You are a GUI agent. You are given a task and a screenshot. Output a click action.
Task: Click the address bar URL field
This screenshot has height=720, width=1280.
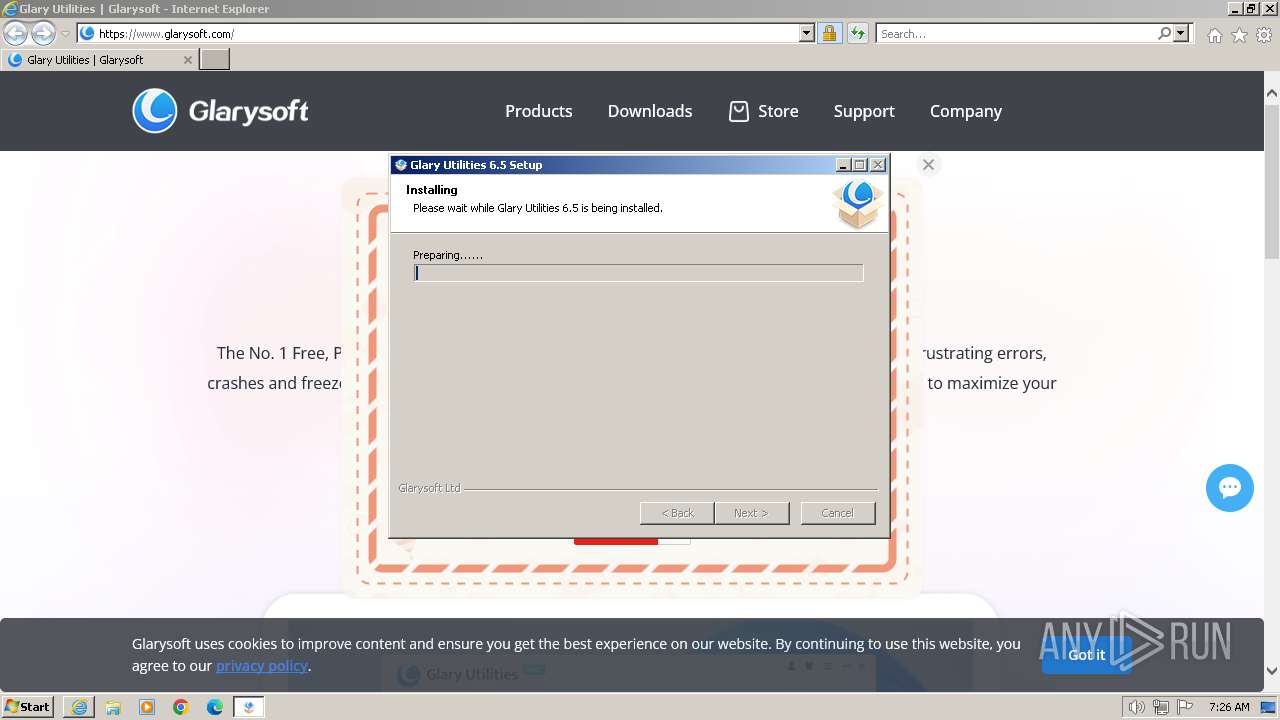coord(447,33)
